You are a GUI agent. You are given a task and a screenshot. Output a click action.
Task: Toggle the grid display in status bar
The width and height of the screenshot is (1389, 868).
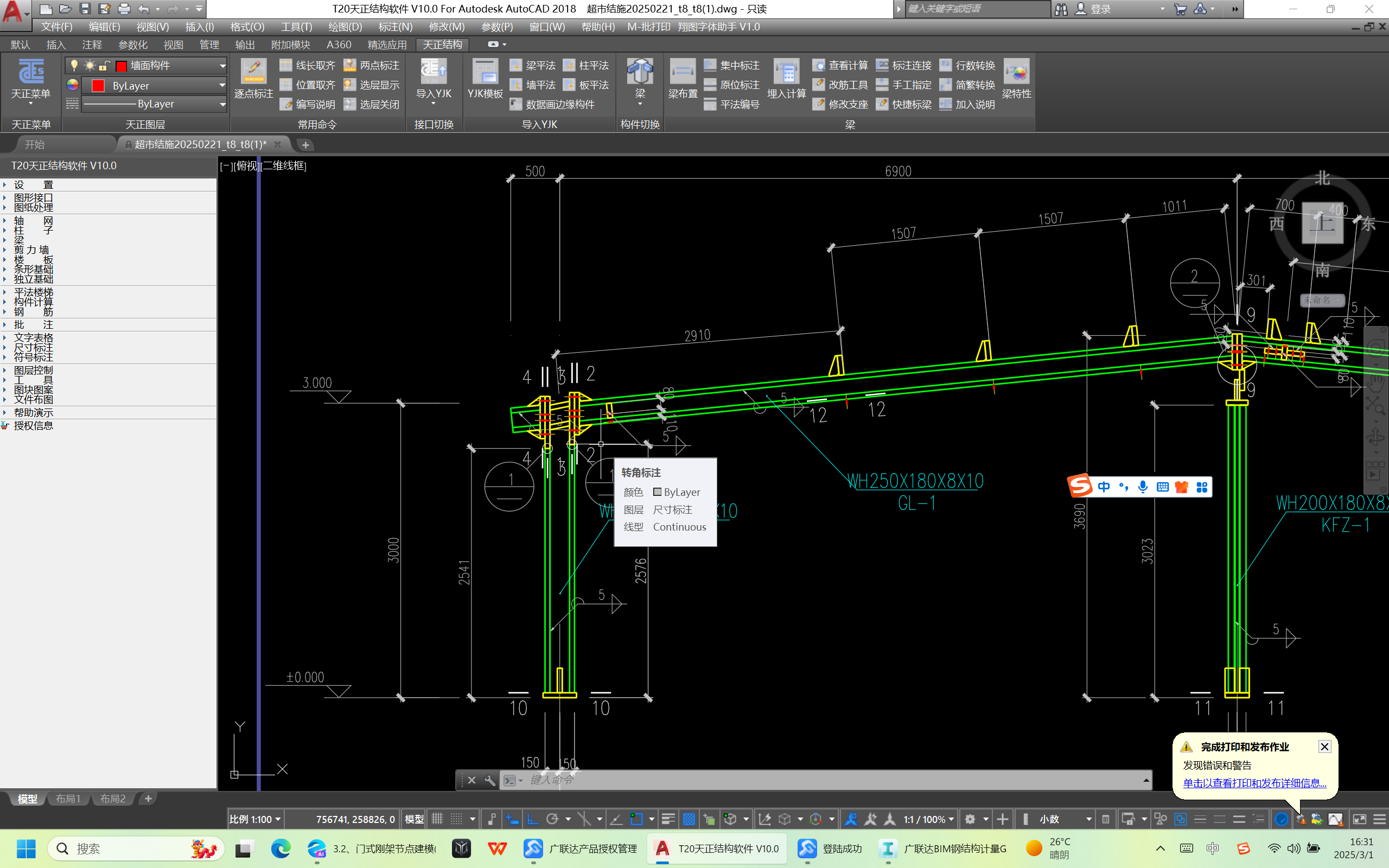(x=437, y=819)
